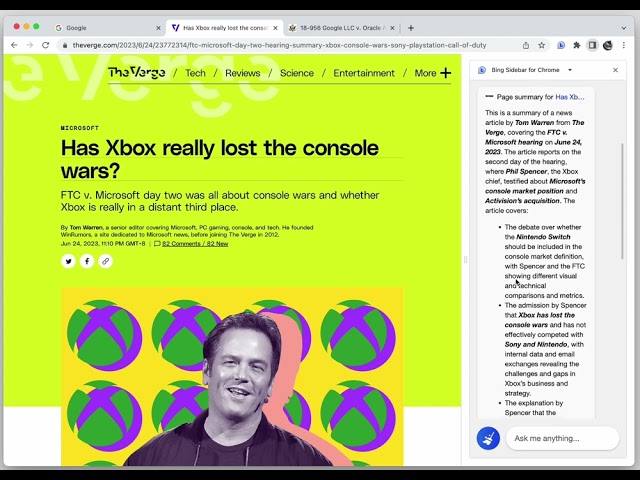Click the share icon in address bar
The image size is (640, 480).
coord(526,45)
